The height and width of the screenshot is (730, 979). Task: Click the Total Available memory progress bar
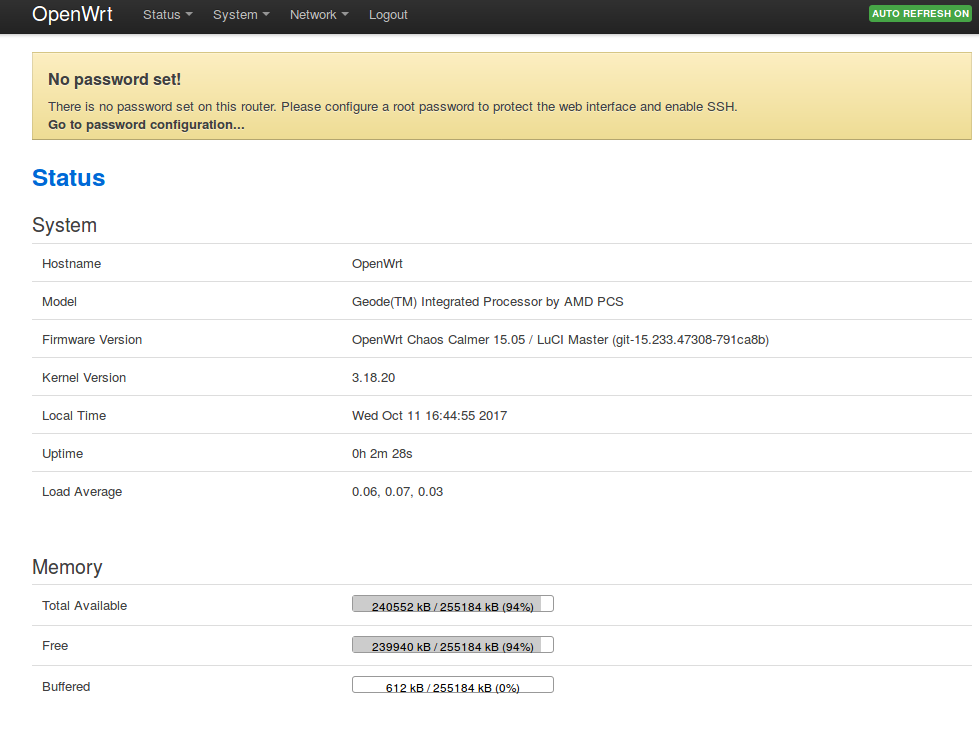click(x=453, y=604)
